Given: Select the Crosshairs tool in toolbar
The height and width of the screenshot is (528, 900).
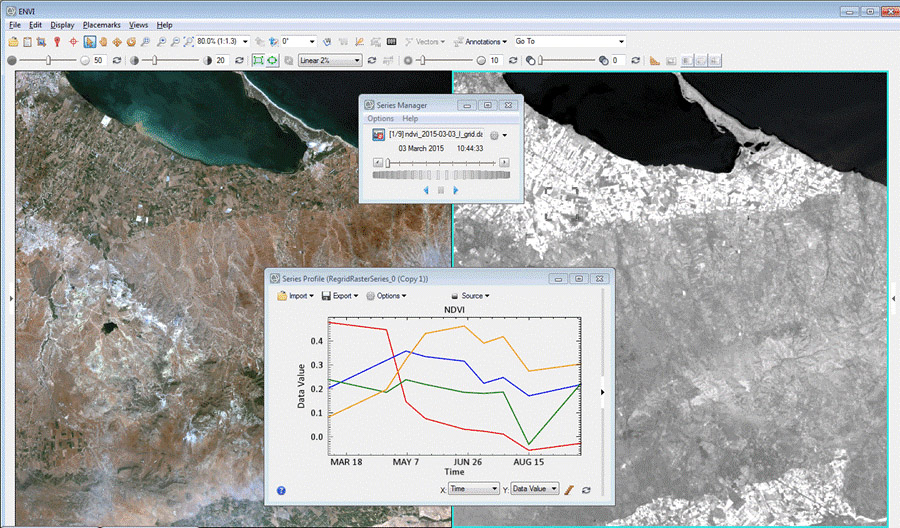Looking at the screenshot, I should [x=74, y=42].
